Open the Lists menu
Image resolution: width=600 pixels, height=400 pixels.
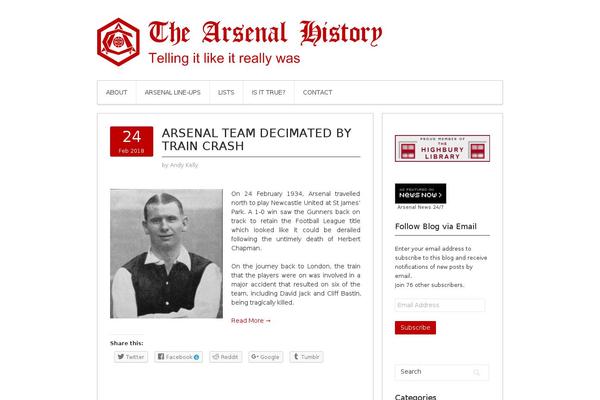tap(226, 92)
